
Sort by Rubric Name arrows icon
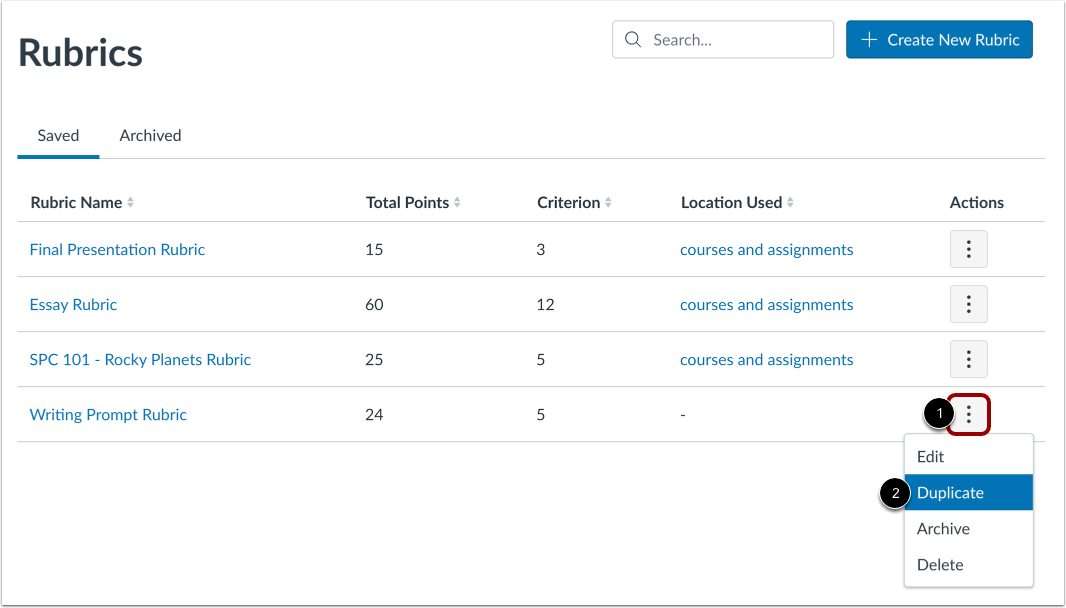[x=131, y=203]
